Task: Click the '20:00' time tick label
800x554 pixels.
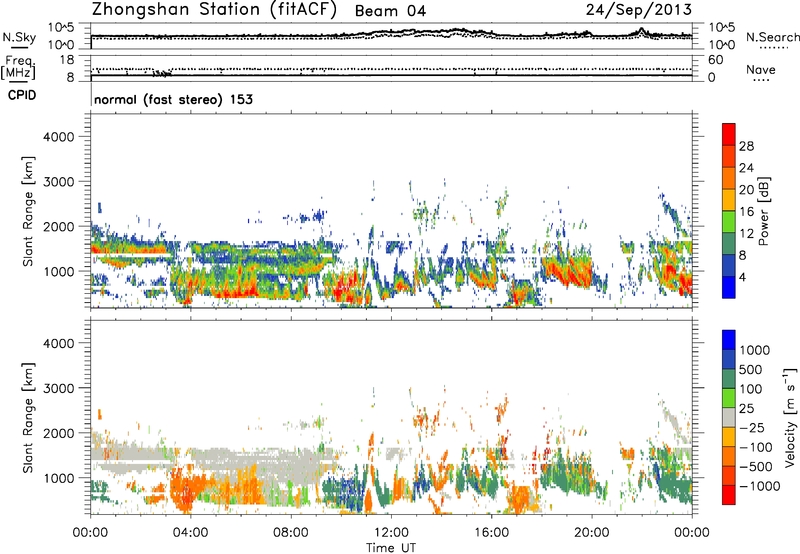Action: (592, 533)
